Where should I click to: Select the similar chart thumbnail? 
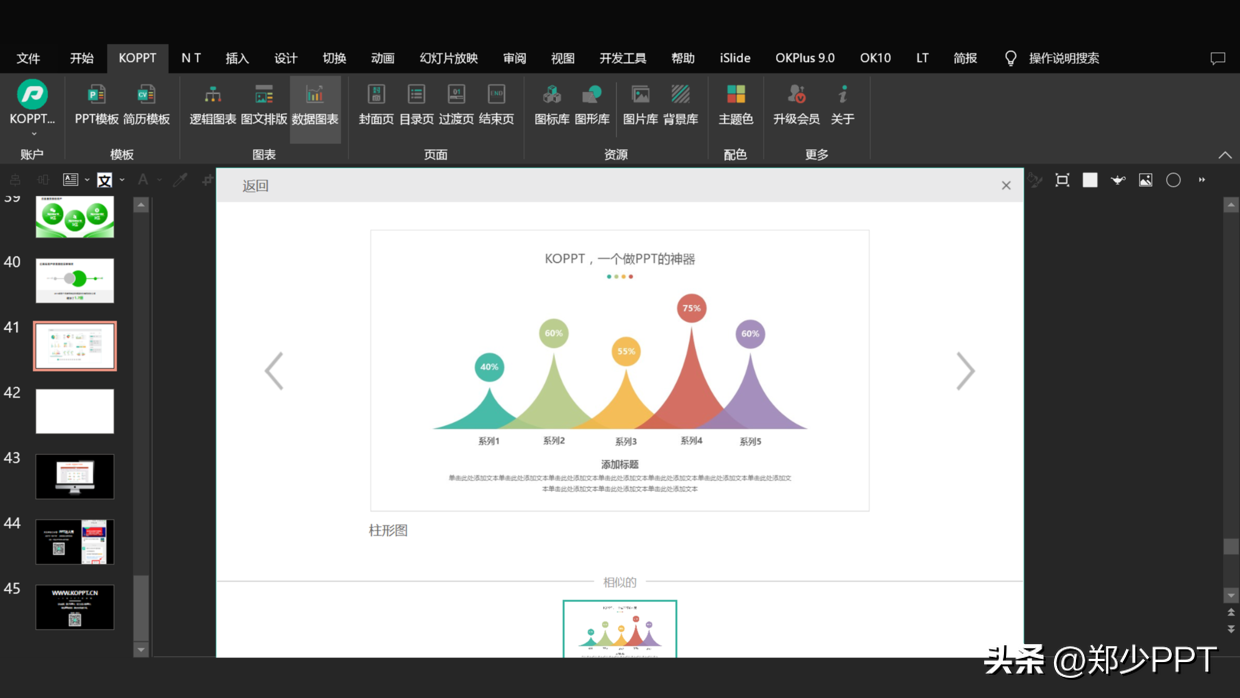pos(620,629)
